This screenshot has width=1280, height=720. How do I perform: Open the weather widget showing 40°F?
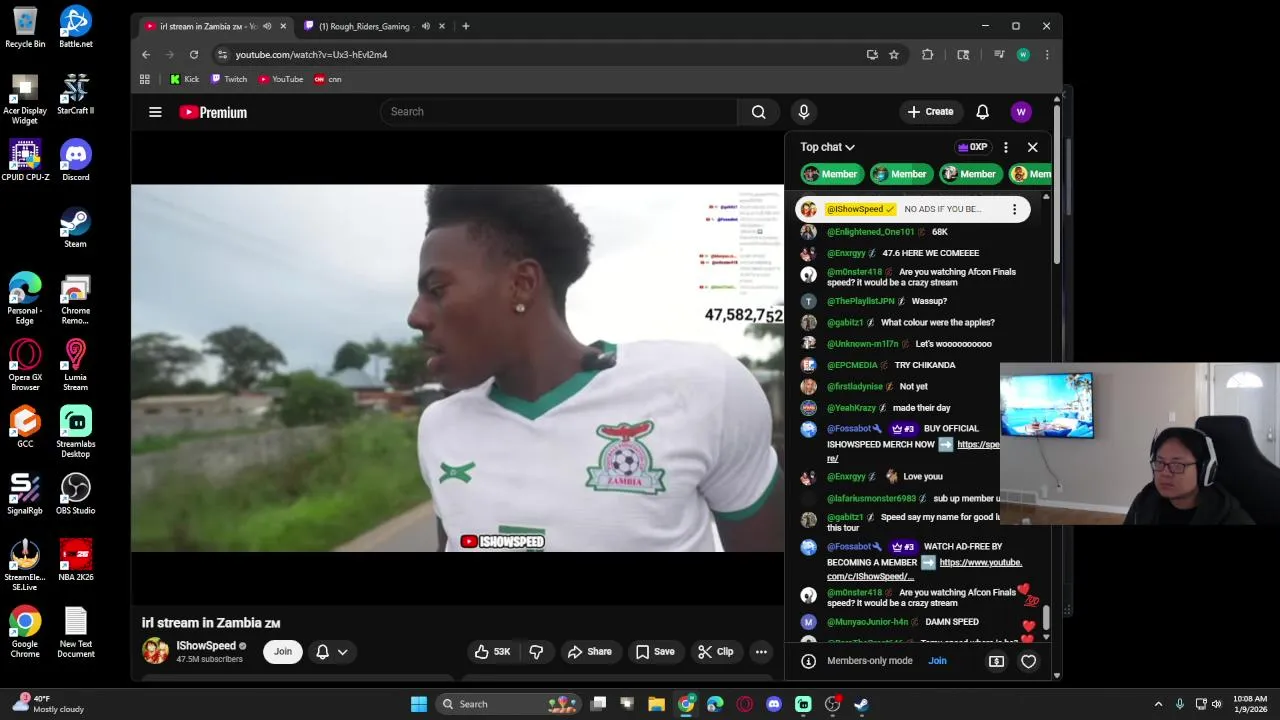coord(46,704)
